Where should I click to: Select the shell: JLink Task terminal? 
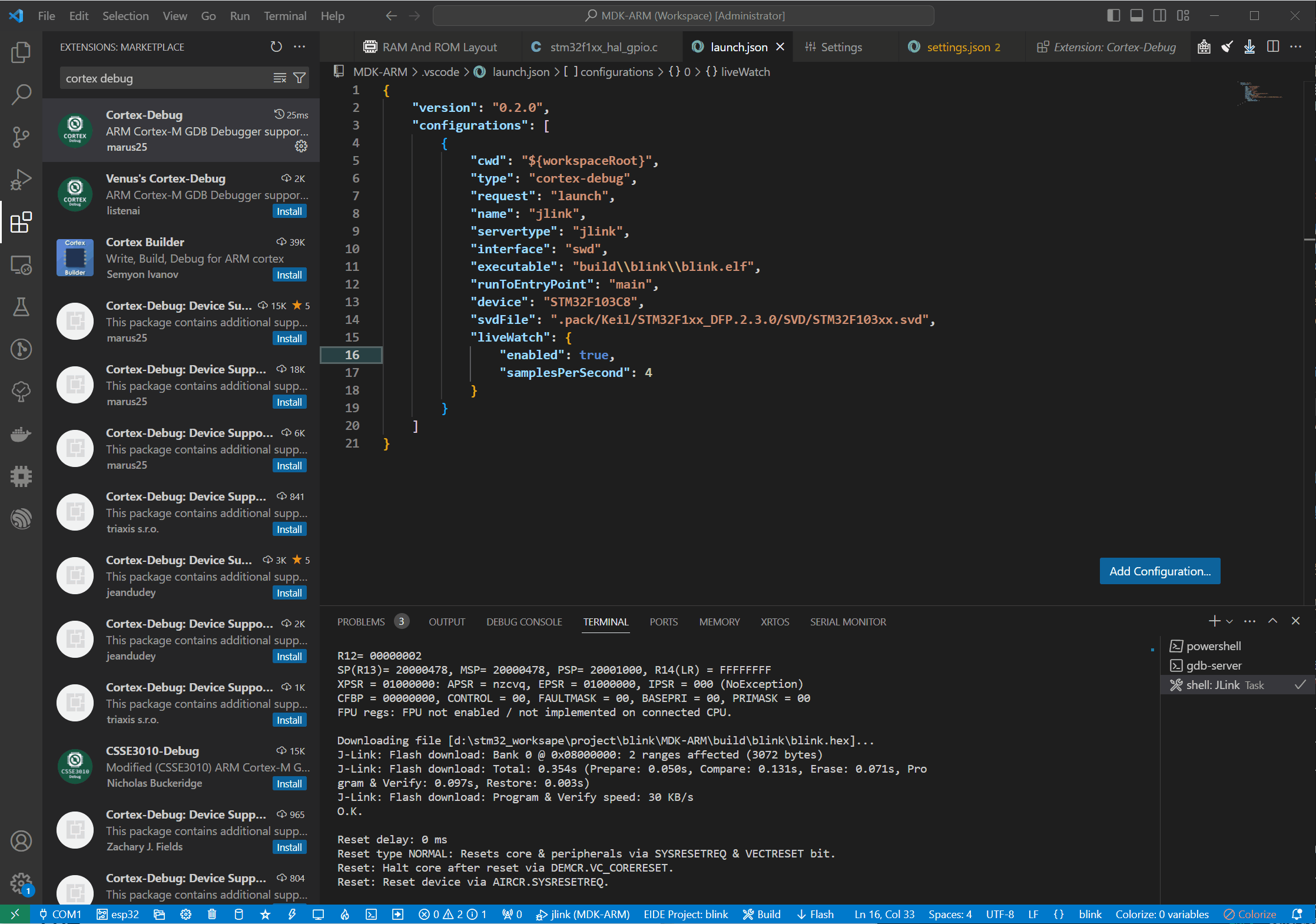click(x=1237, y=685)
